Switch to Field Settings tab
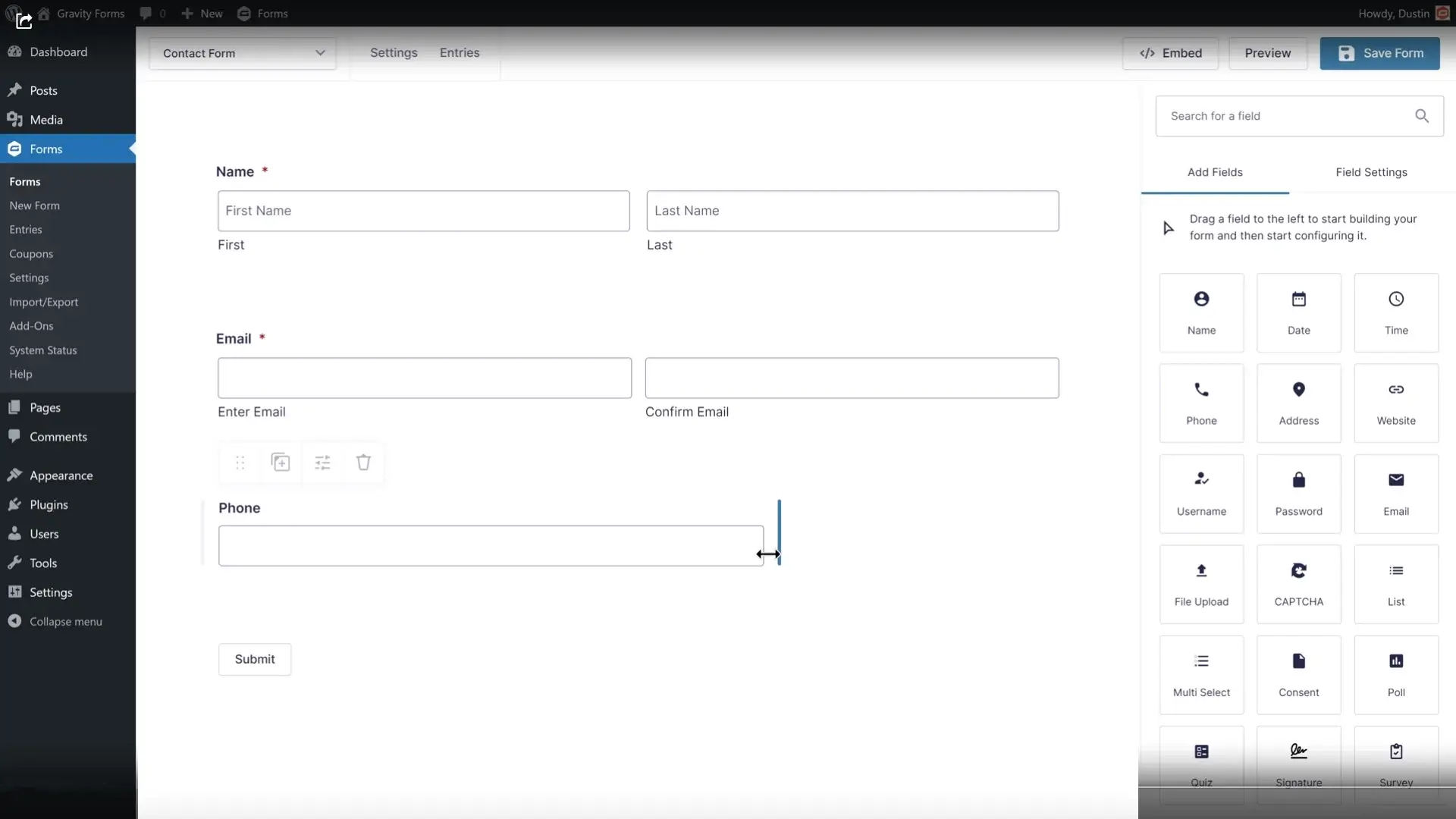Image resolution: width=1456 pixels, height=819 pixels. (1371, 171)
